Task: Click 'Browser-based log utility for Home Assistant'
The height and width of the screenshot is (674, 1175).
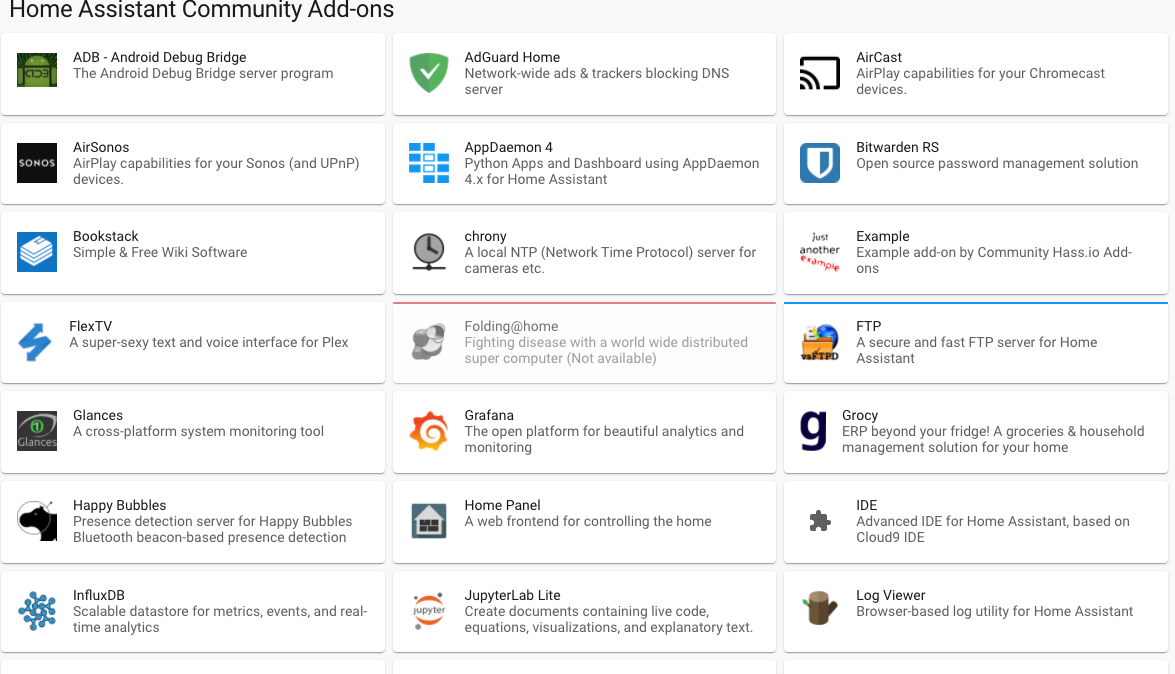Action: (x=994, y=612)
